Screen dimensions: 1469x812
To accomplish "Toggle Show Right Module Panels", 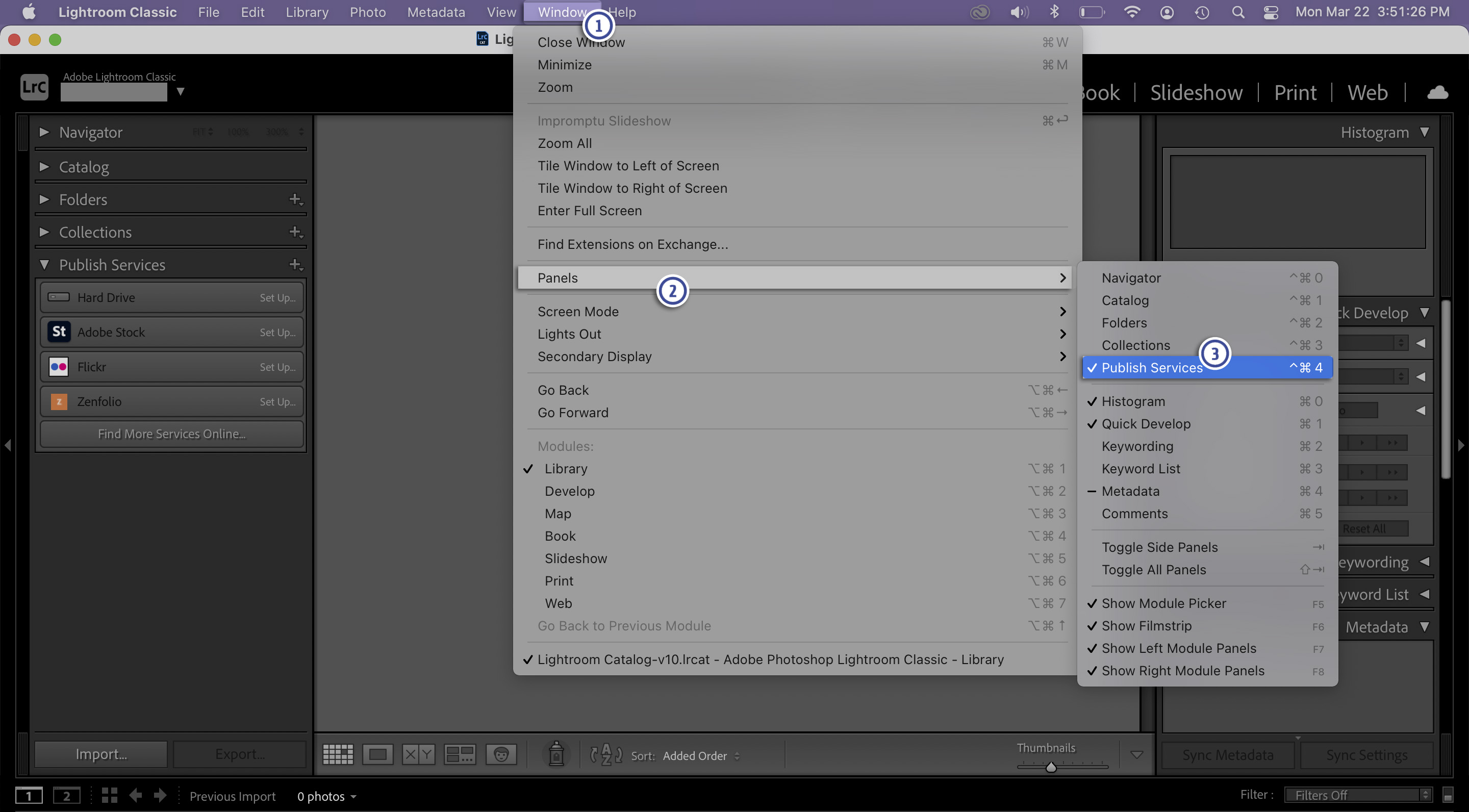I will [1207, 671].
